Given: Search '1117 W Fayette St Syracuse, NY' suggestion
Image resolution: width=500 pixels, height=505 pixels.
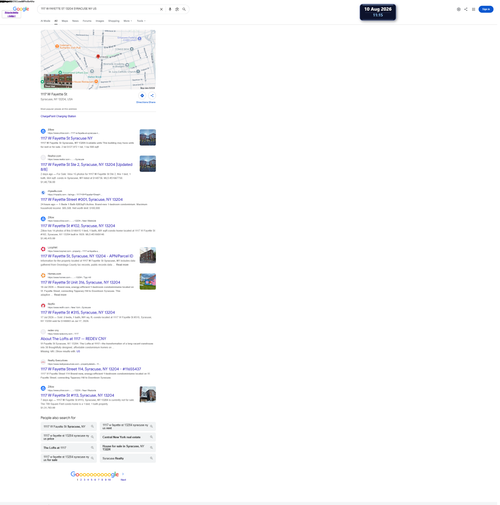Looking at the screenshot, I should click(69, 426).
